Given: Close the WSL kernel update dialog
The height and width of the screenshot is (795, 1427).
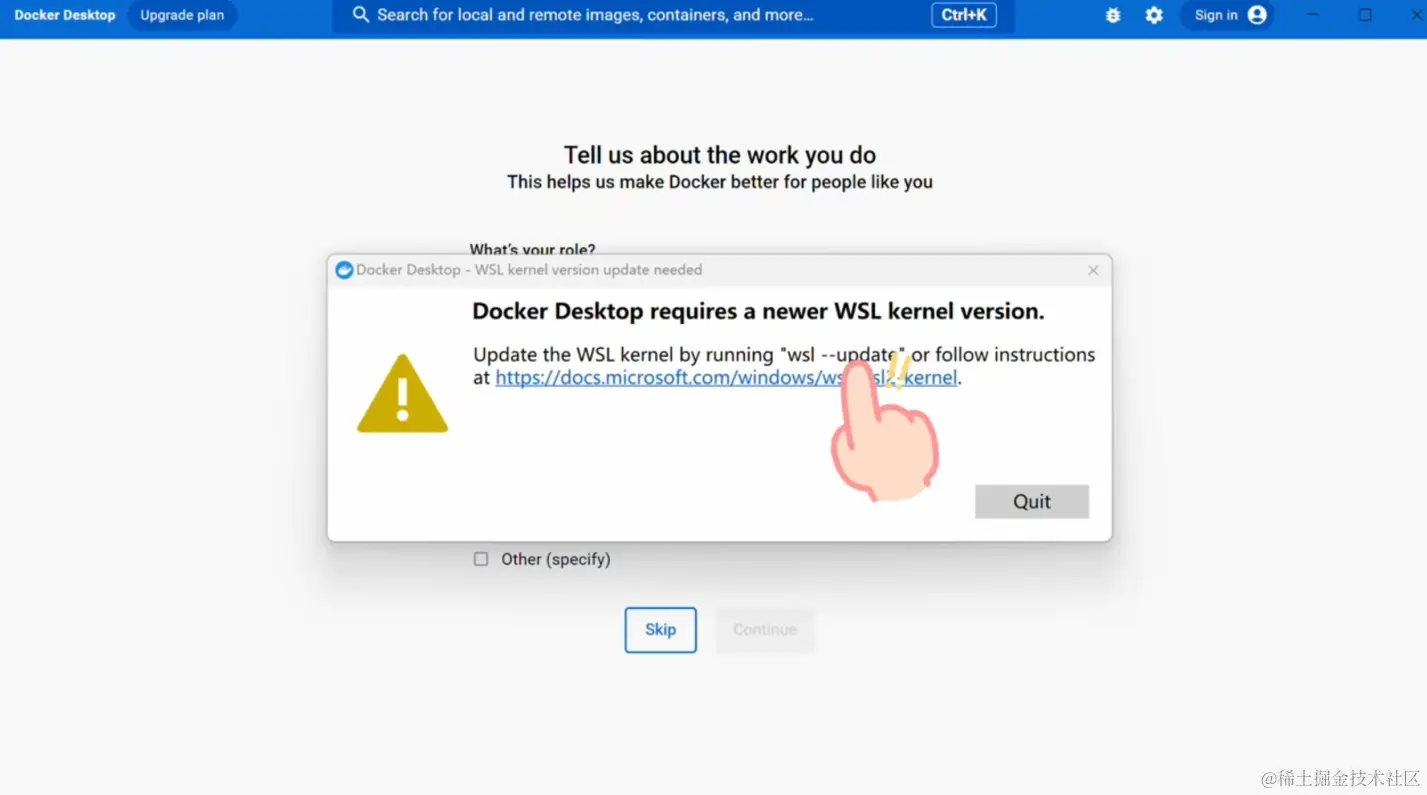Looking at the screenshot, I should point(1093,270).
